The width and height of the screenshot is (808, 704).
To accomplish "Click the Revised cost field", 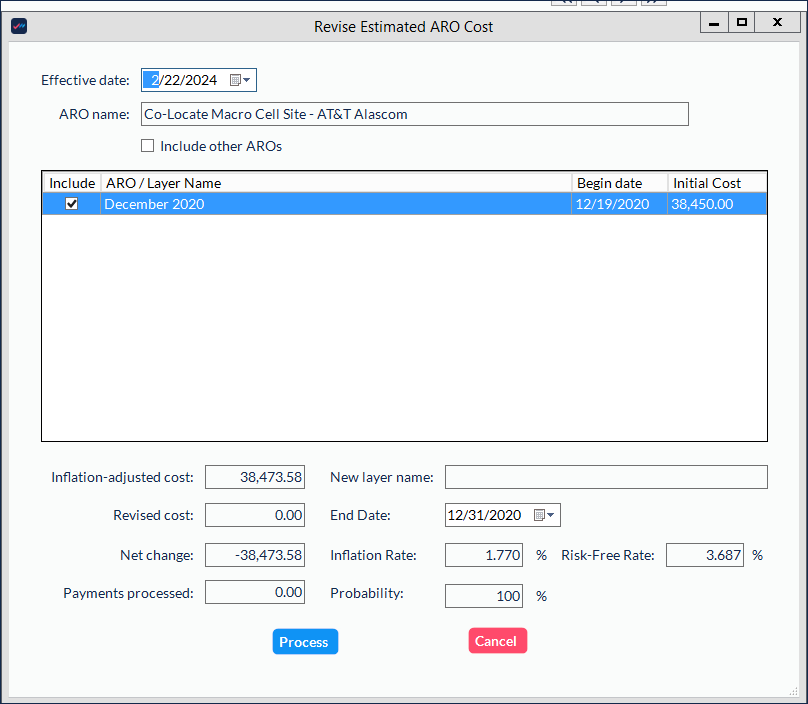I will tap(255, 515).
